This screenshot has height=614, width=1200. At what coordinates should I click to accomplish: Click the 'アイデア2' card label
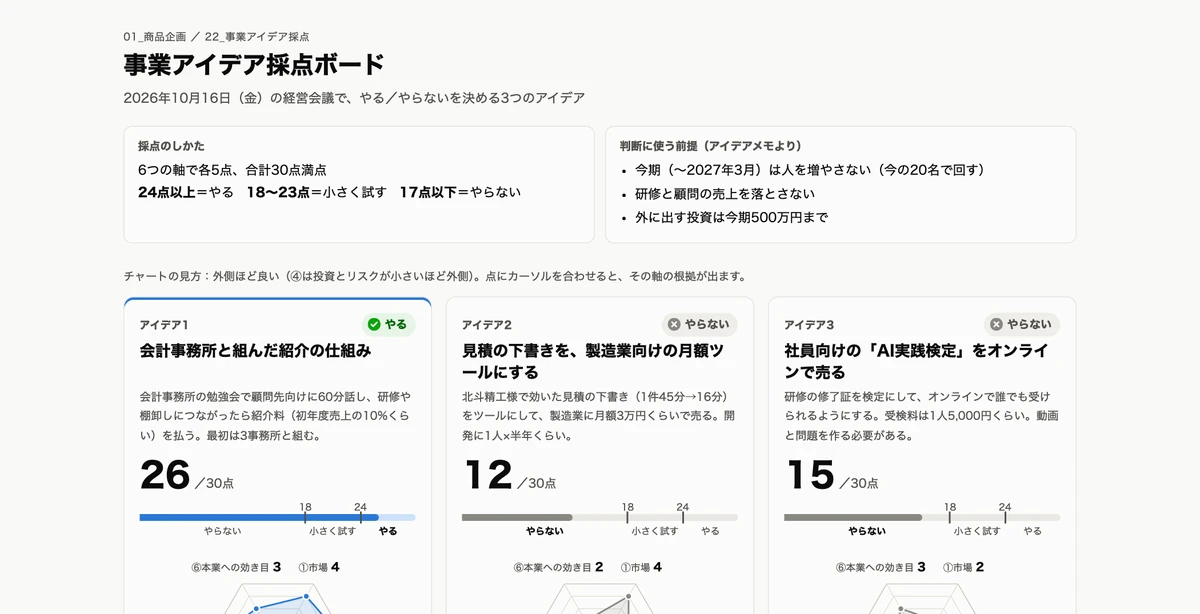click(487, 325)
